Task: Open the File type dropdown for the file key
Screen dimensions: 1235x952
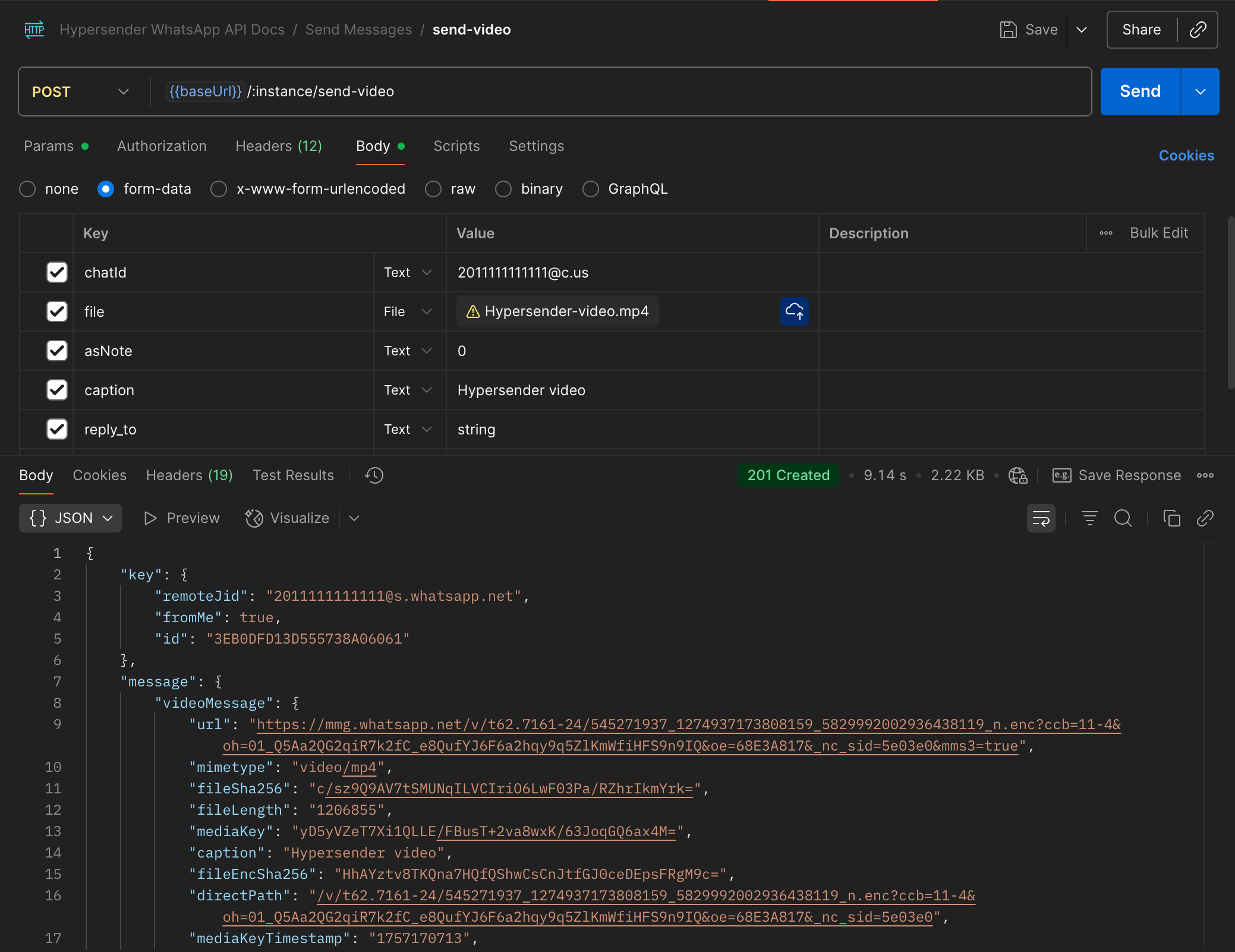Action: coord(408,311)
